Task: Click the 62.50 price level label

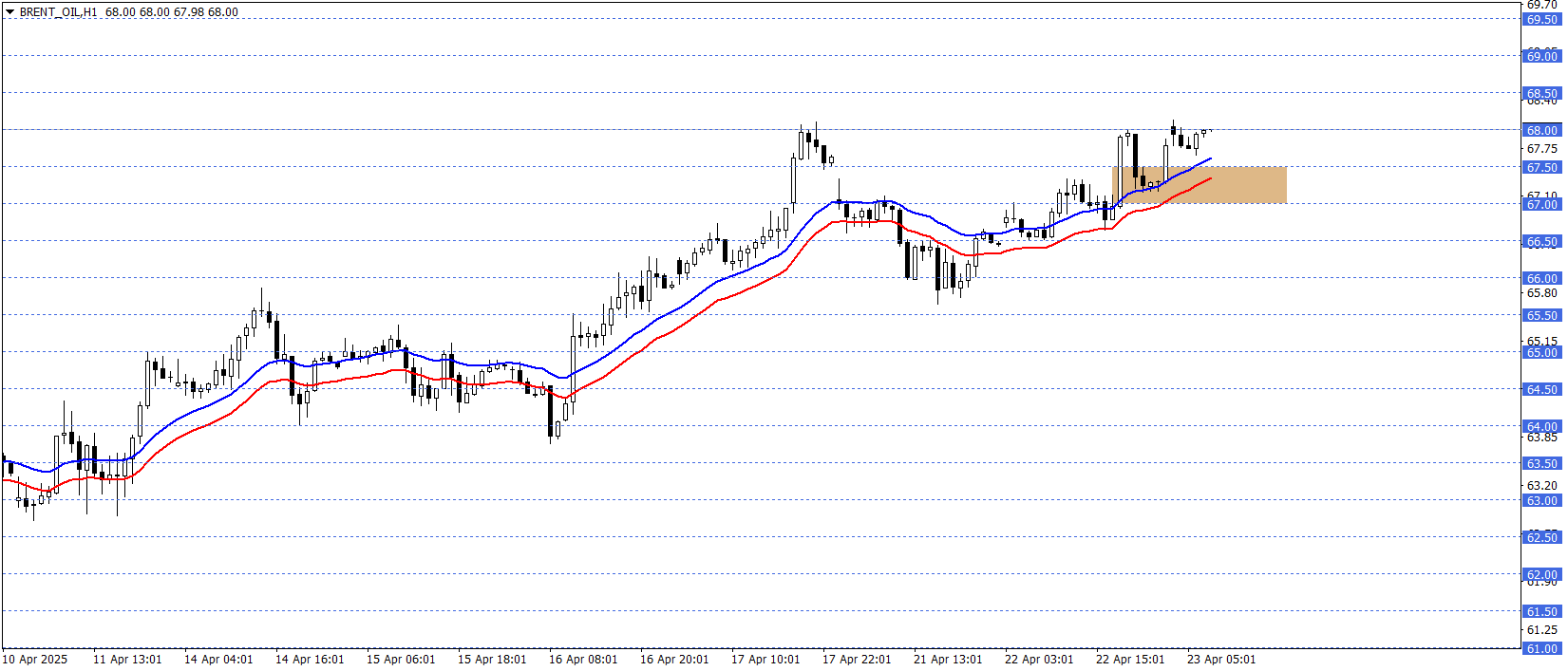Action: tap(1542, 537)
